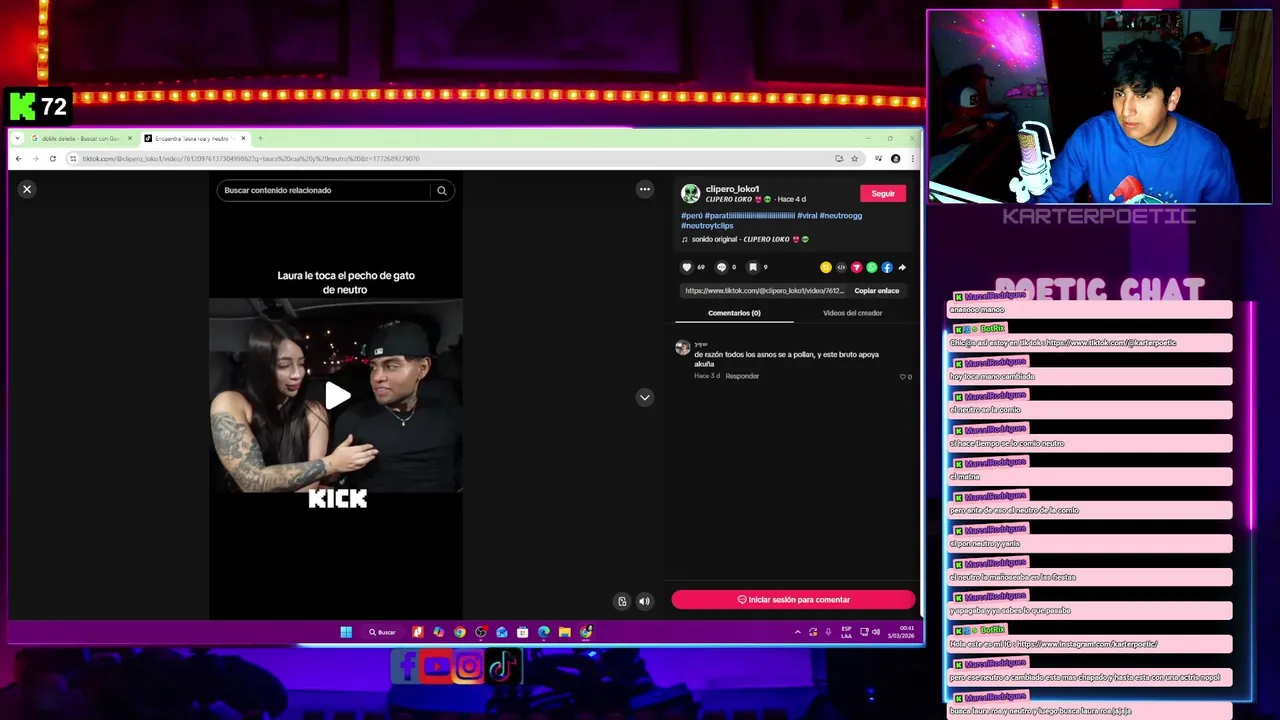Like the comment with small heart
The height and width of the screenshot is (720, 1280).
[903, 377]
